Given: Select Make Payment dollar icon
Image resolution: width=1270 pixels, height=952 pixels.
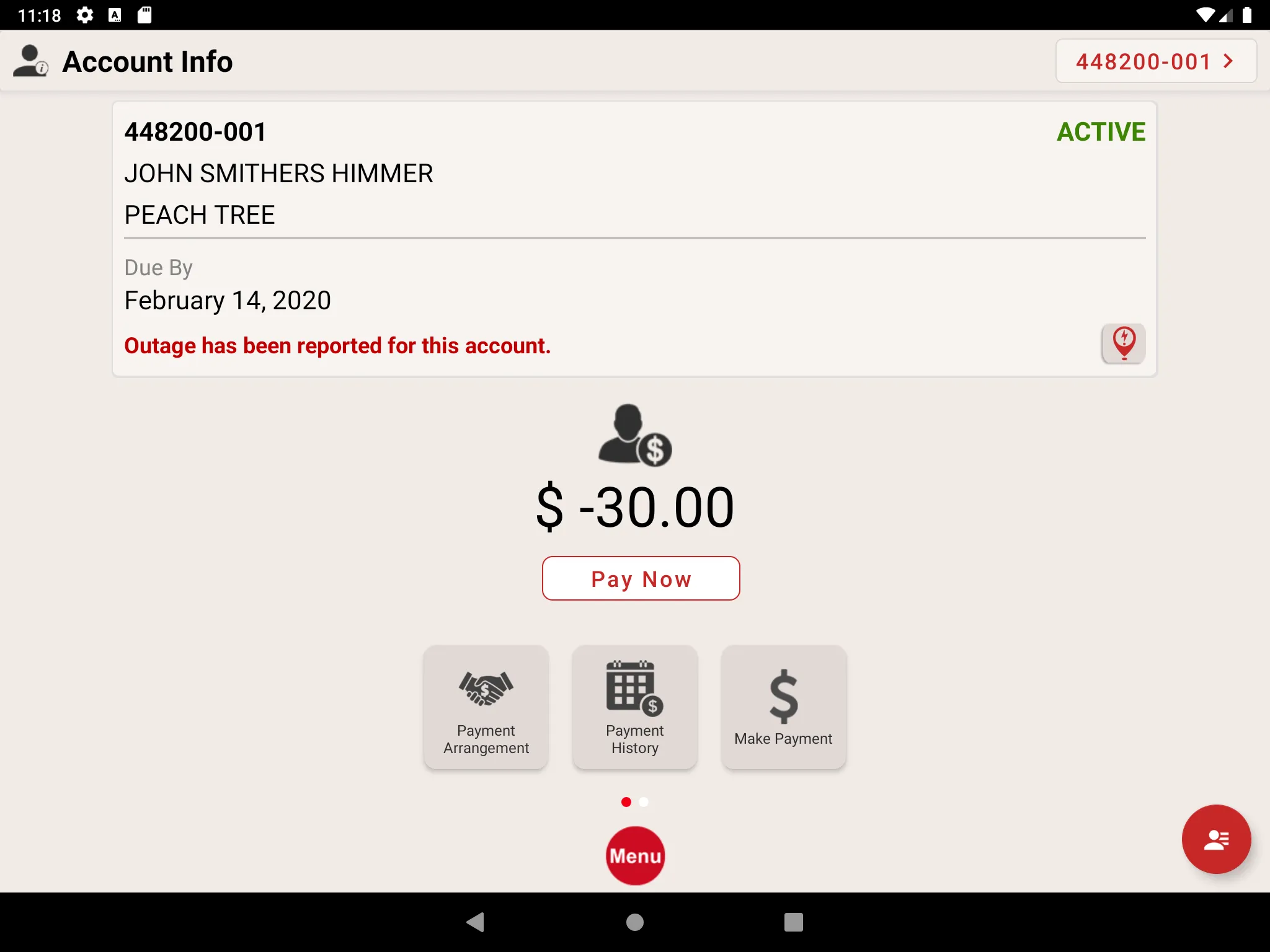Looking at the screenshot, I should pos(783,693).
